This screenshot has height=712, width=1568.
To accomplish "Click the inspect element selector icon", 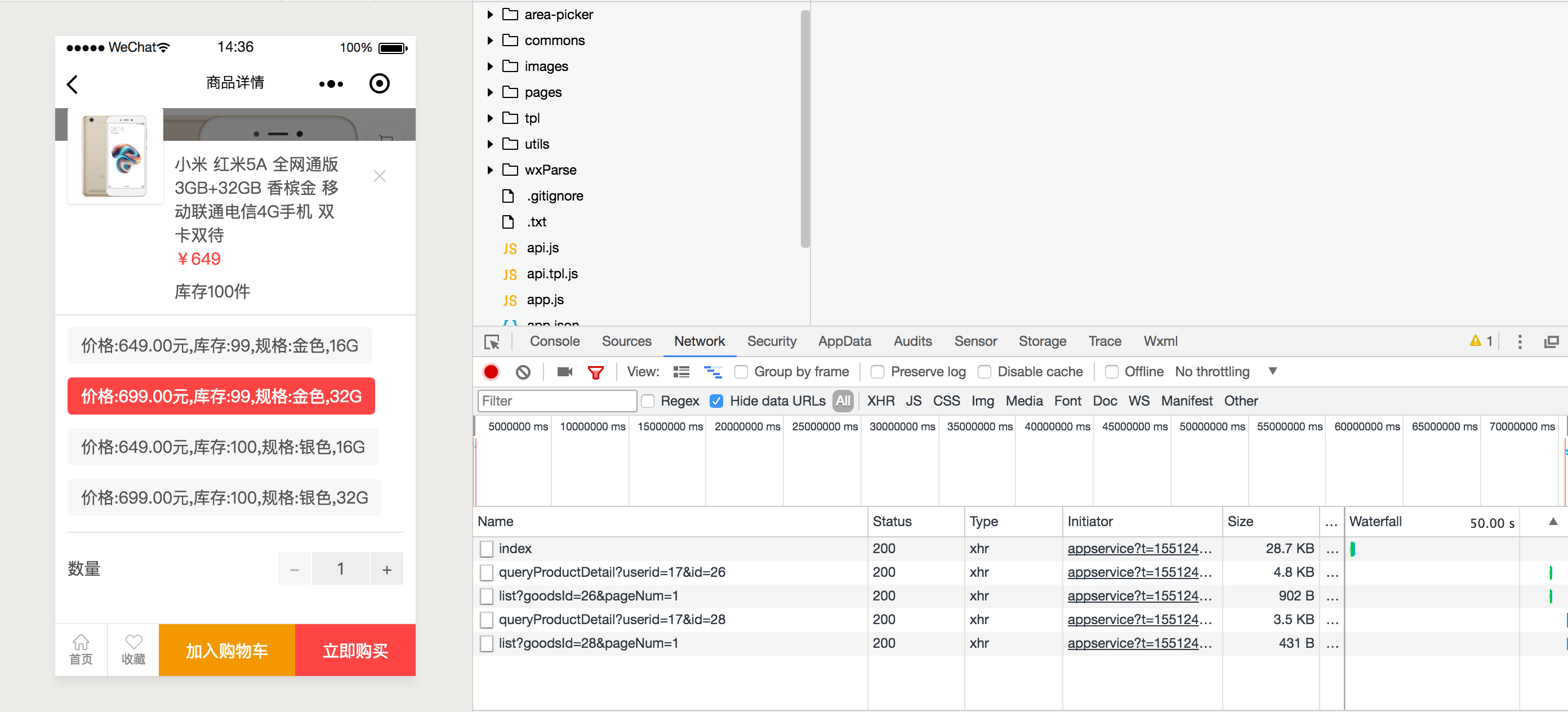I will pos(491,341).
